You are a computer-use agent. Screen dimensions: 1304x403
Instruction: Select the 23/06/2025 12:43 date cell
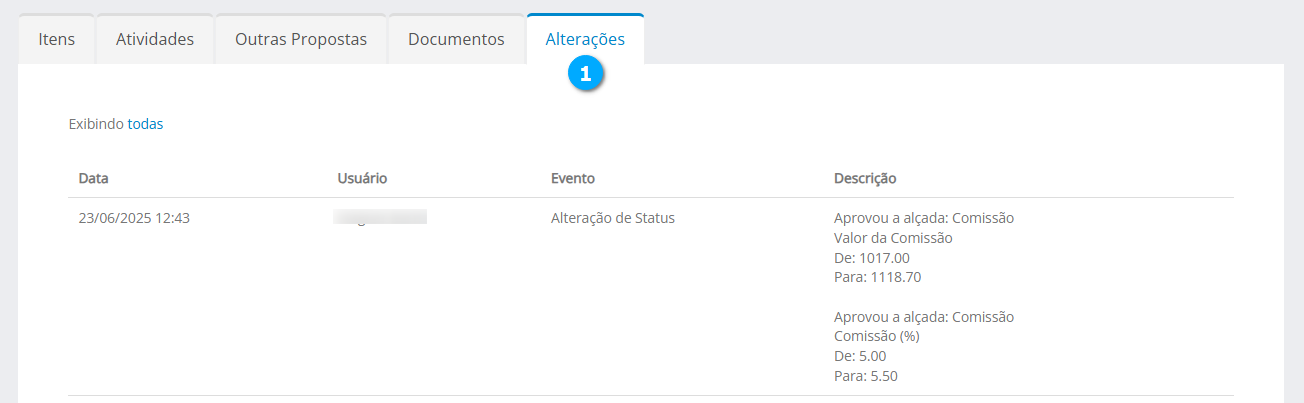134,218
